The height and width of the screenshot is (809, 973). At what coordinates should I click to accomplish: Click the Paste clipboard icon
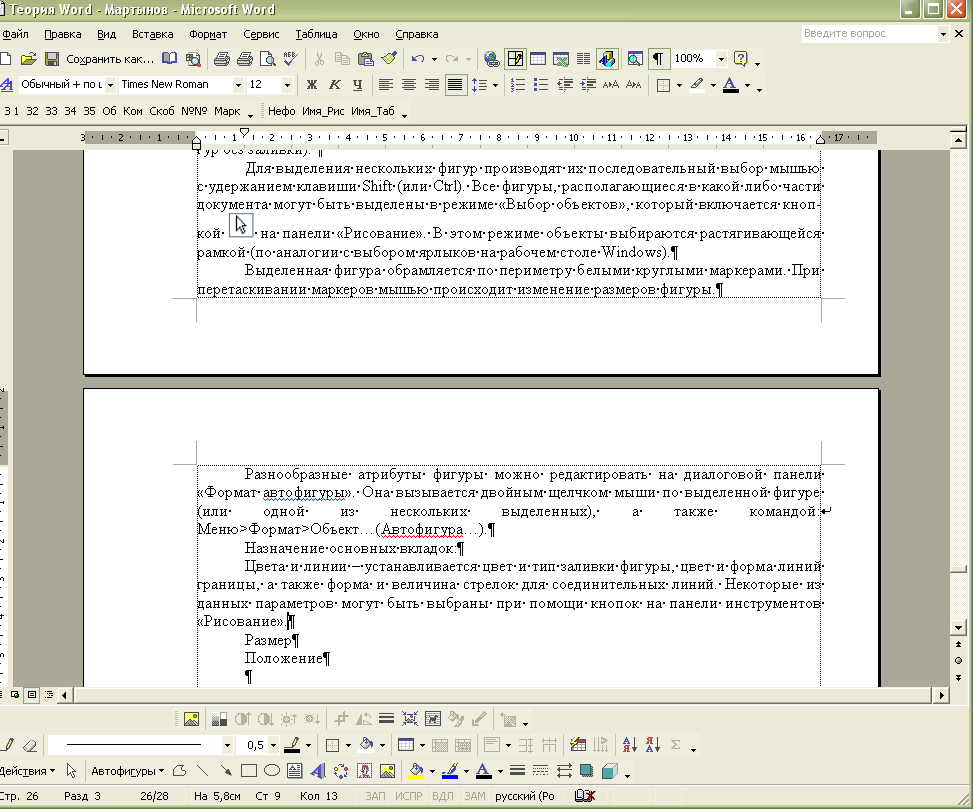(x=365, y=59)
